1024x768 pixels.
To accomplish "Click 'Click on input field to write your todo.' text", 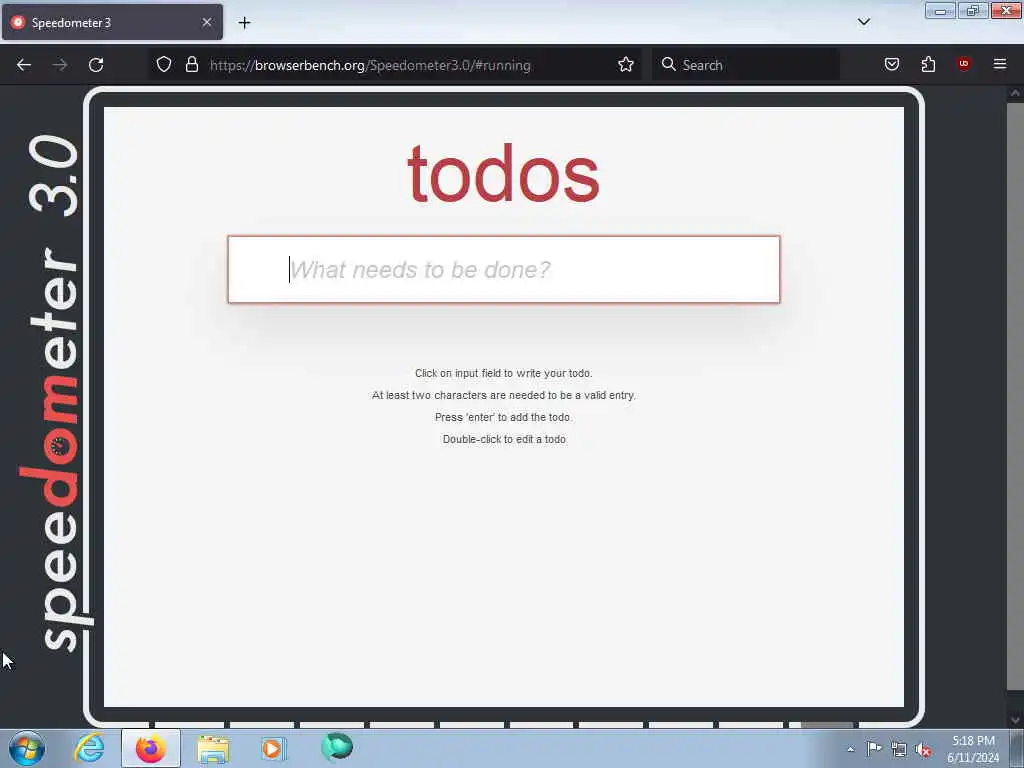I will coord(504,374).
